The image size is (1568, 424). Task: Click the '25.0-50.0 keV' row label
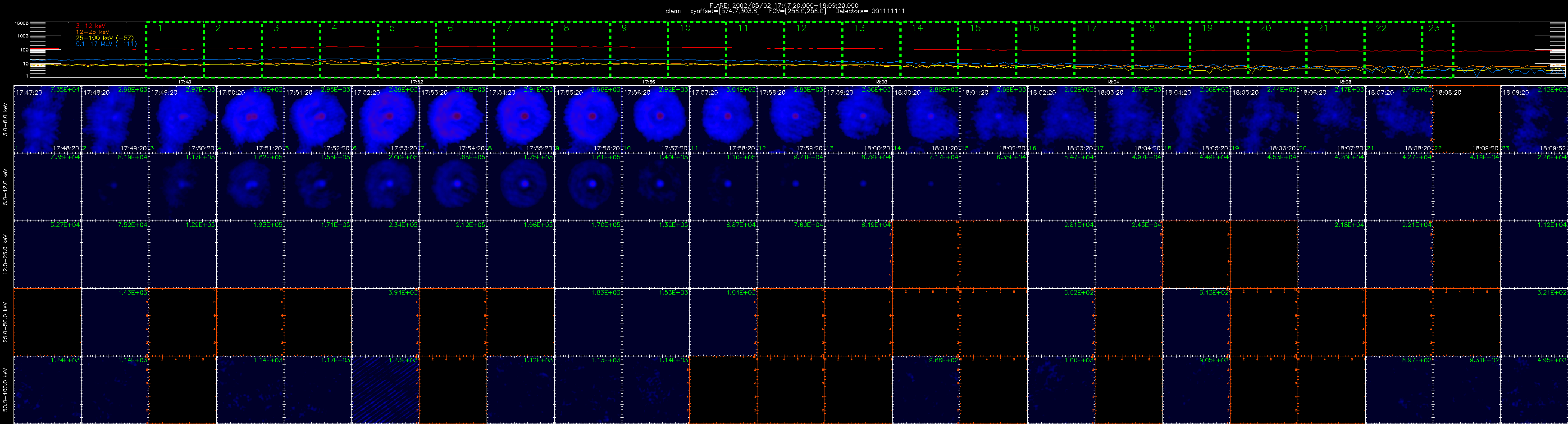[5, 322]
